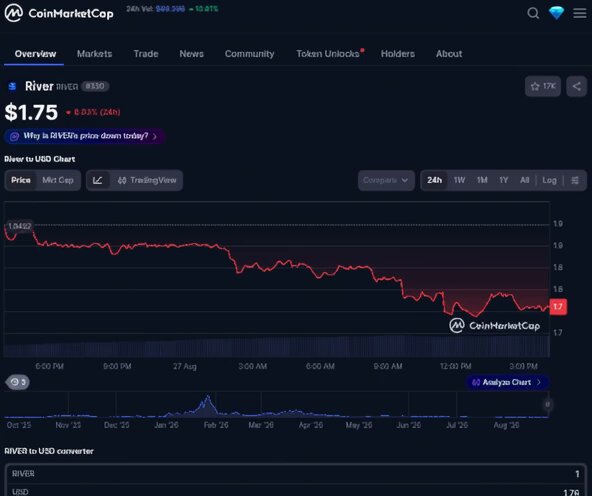Expand the Compare dropdown
The height and width of the screenshot is (496, 592).
(x=386, y=180)
